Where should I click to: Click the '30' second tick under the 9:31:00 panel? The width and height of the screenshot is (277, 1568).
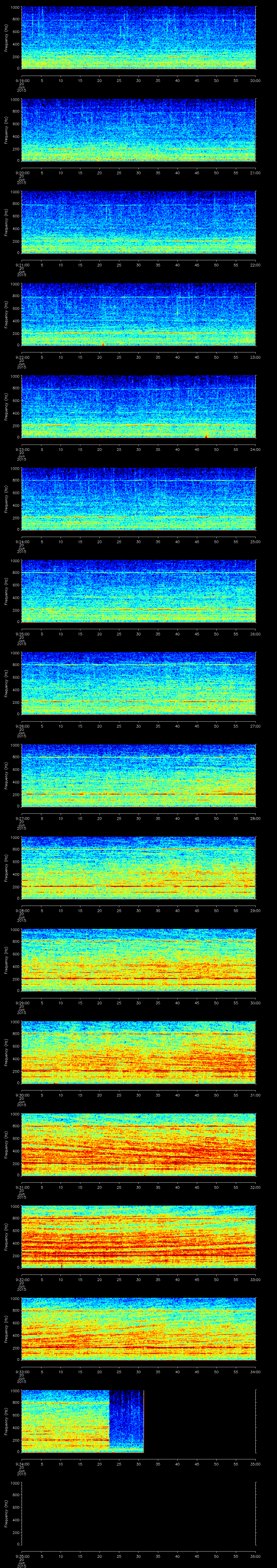tap(139, 1187)
